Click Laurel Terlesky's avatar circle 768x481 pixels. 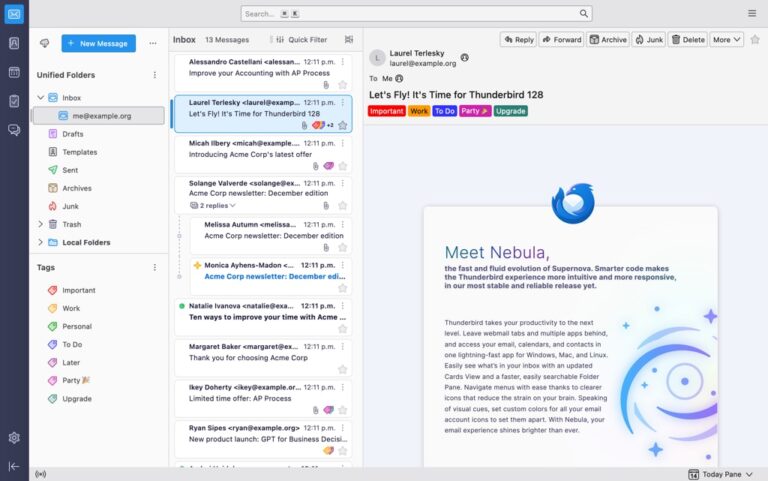[377, 58]
